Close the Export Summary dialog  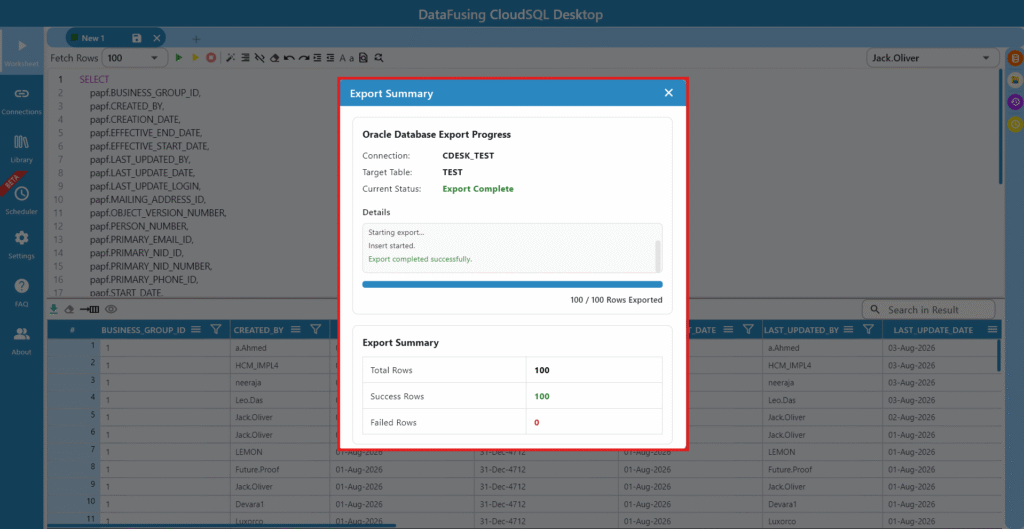click(668, 93)
